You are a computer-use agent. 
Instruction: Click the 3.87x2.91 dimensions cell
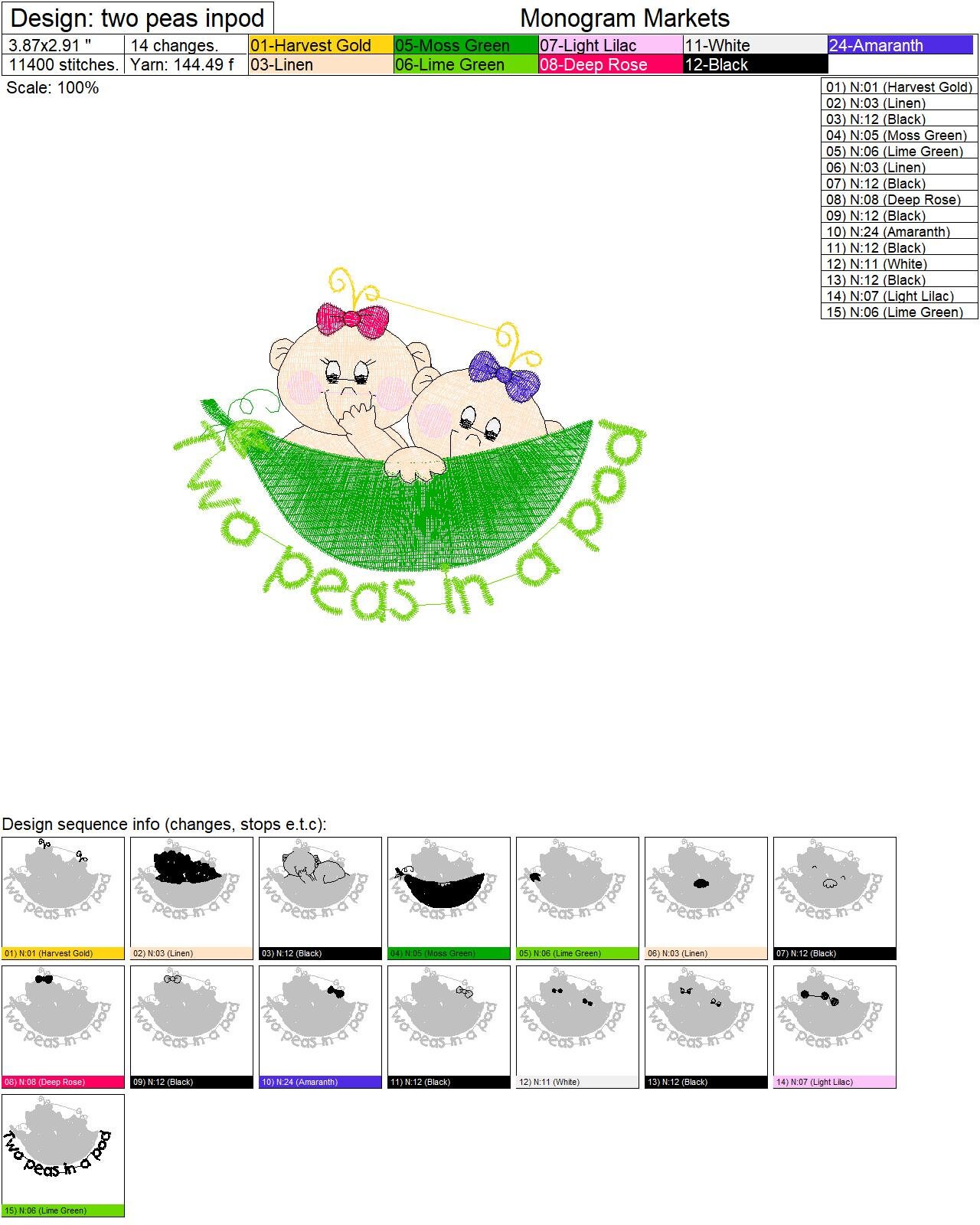tap(64, 45)
